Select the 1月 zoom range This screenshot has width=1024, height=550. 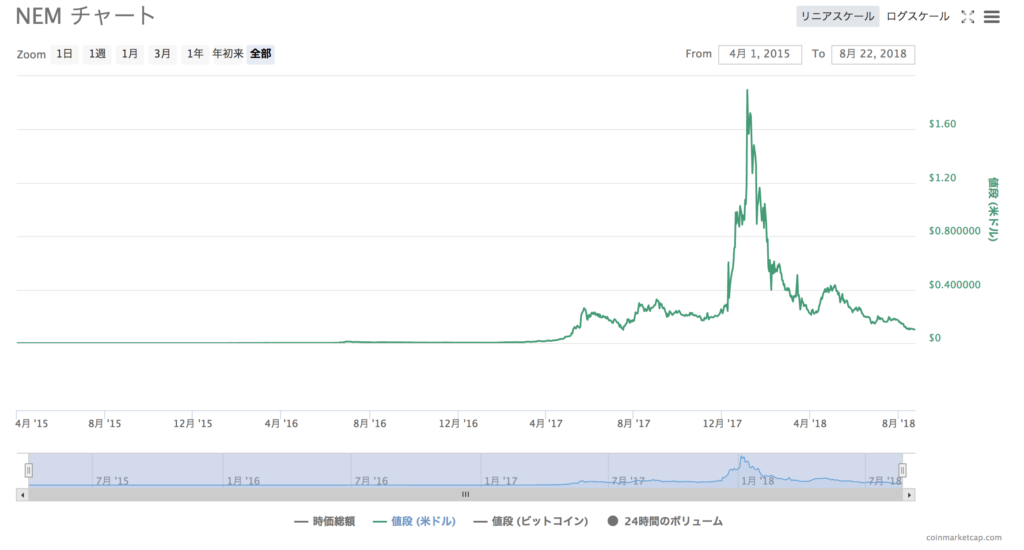129,54
